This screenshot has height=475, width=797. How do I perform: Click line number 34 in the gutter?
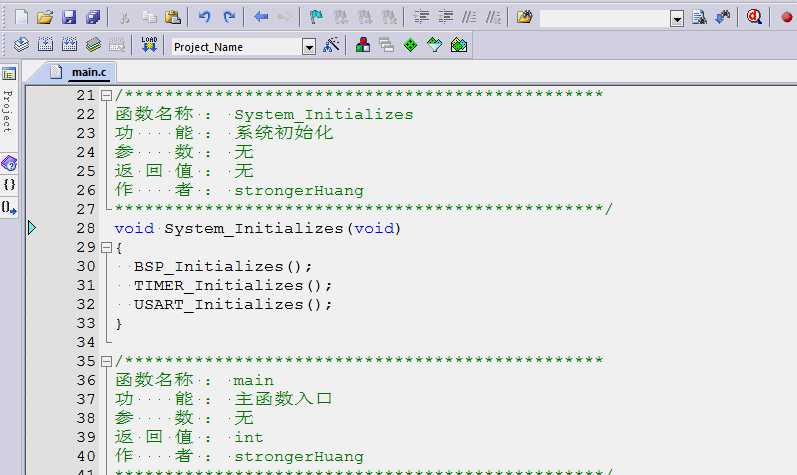coord(86,342)
